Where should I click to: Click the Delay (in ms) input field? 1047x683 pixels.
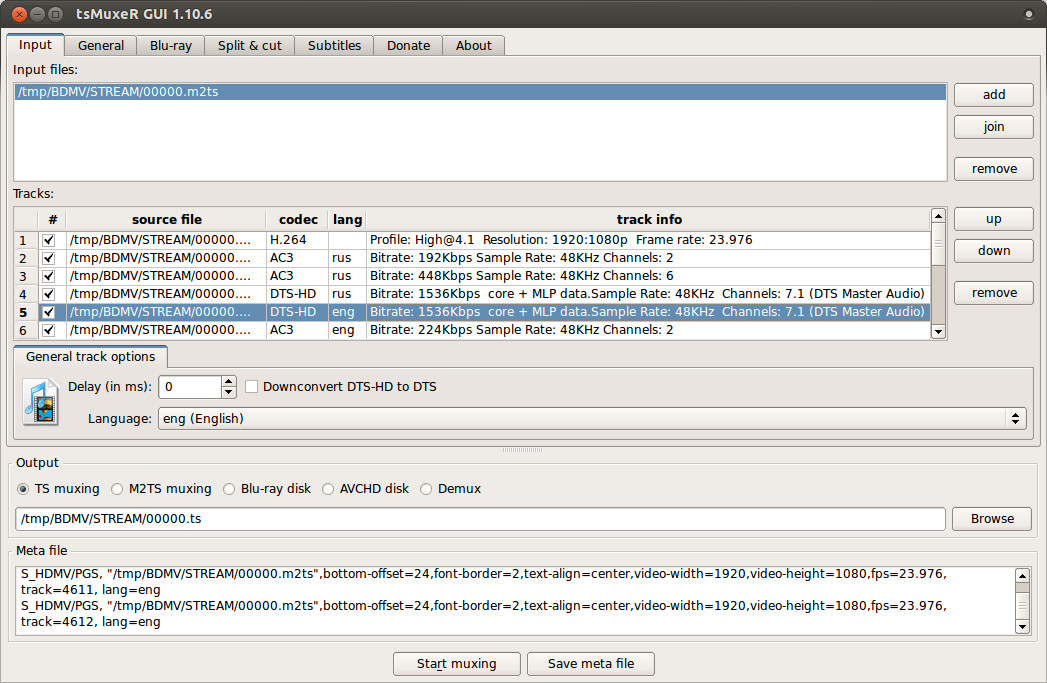point(190,387)
